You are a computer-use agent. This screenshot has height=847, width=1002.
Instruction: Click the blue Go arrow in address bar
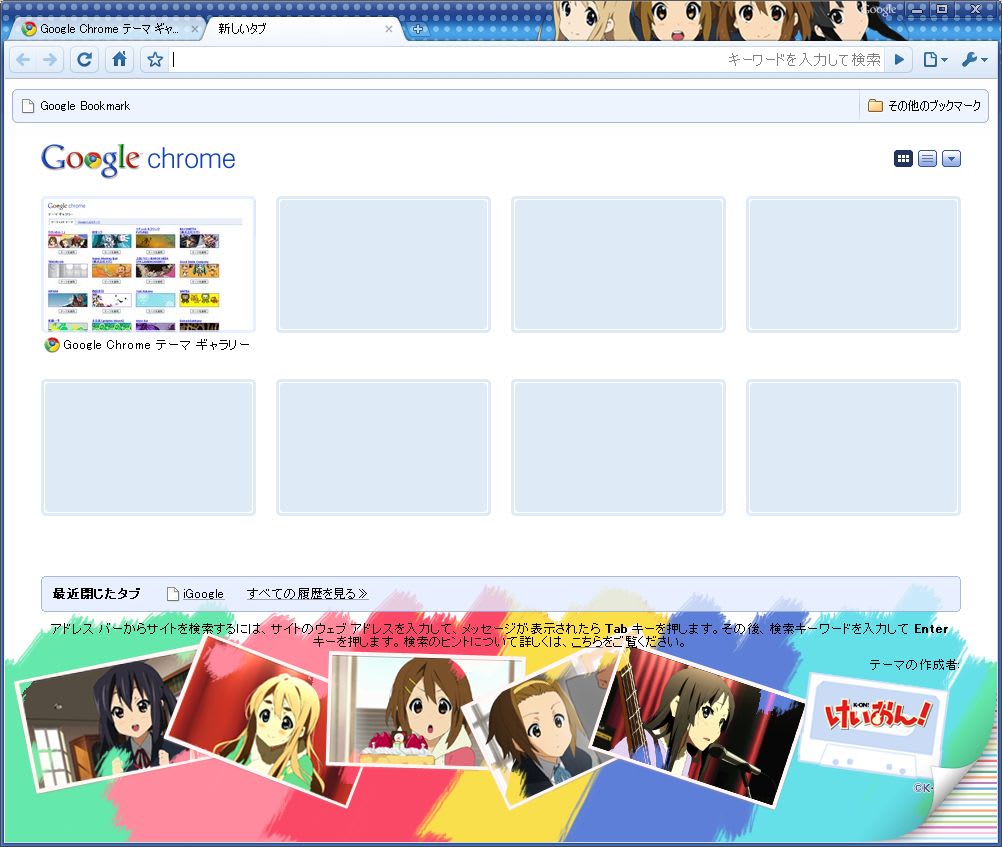(x=899, y=60)
